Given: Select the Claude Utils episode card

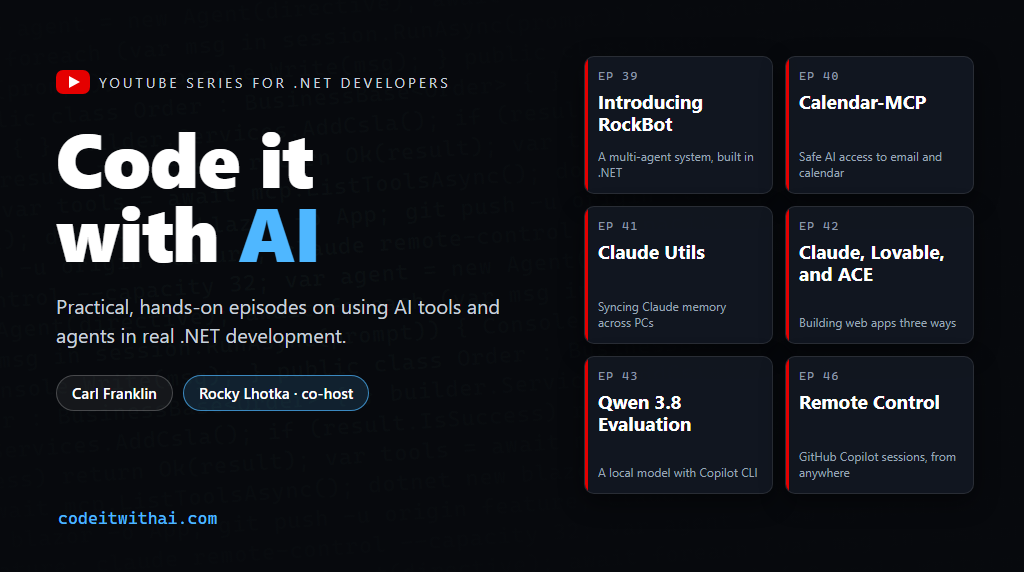Looking at the screenshot, I should pos(679,275).
